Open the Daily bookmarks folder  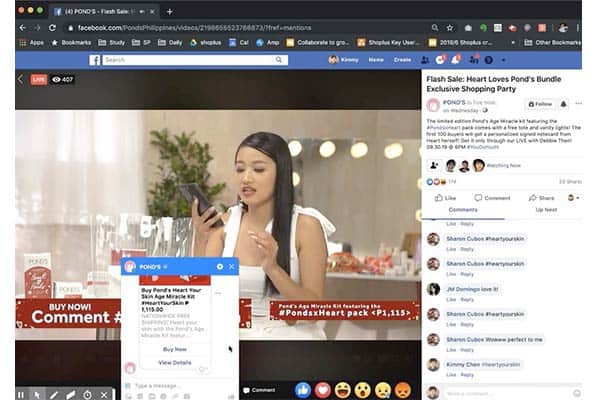[x=170, y=42]
